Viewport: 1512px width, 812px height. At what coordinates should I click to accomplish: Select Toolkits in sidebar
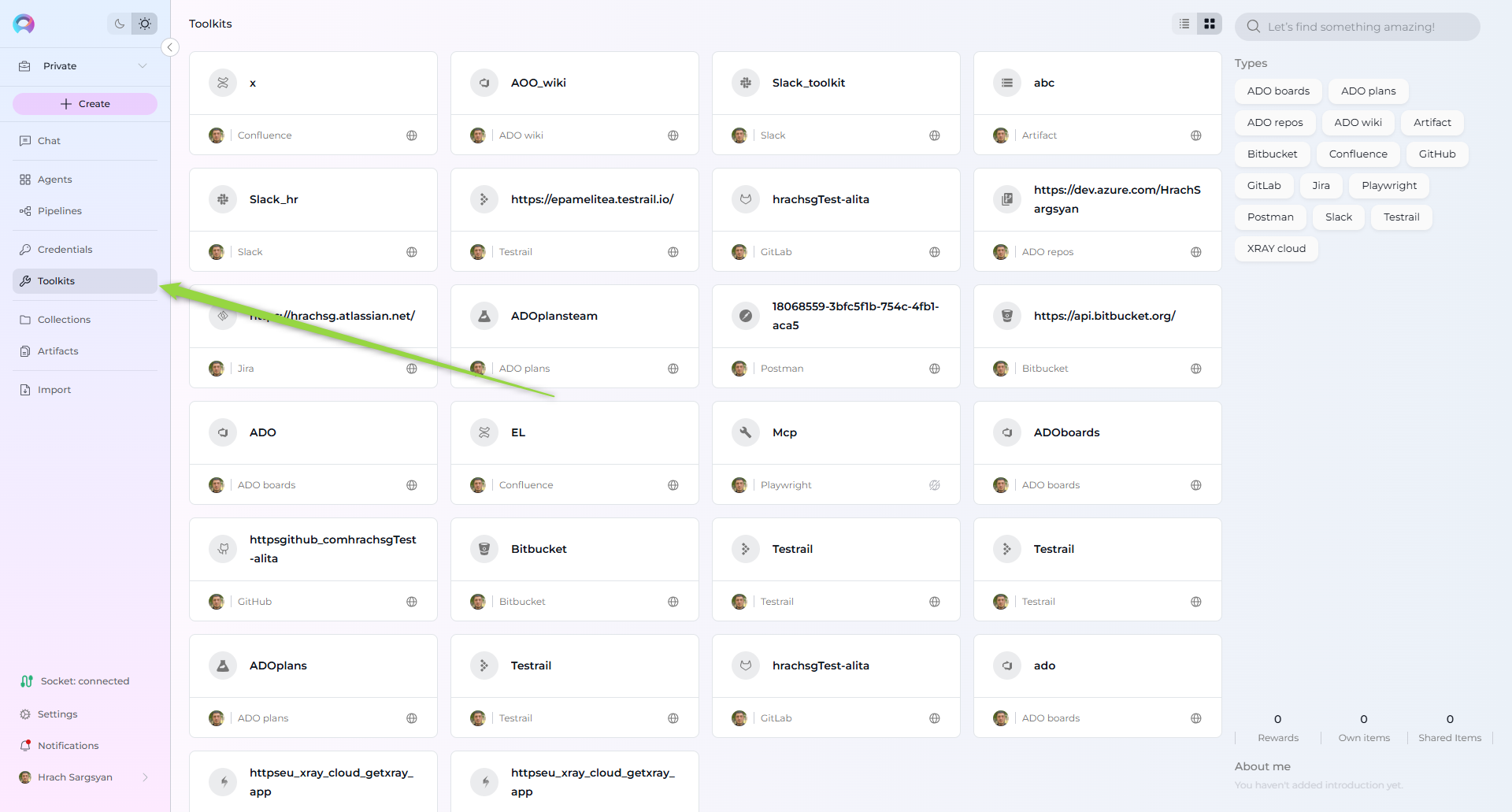coord(85,281)
